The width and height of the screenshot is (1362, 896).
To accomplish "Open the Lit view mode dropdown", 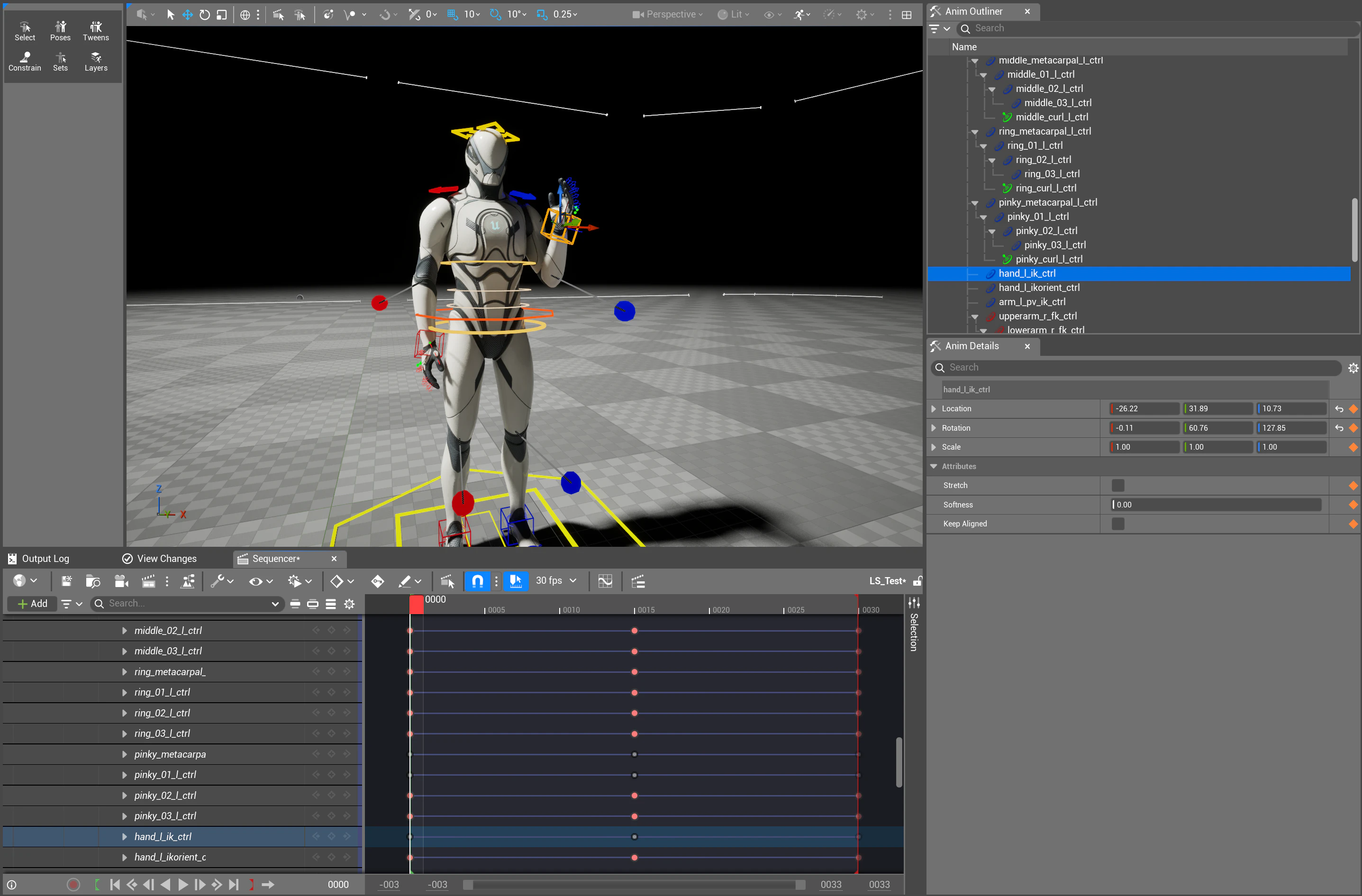I will 733,14.
